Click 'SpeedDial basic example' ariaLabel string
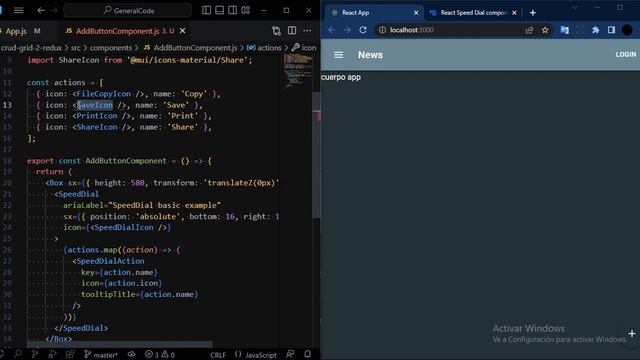 [x=164, y=205]
